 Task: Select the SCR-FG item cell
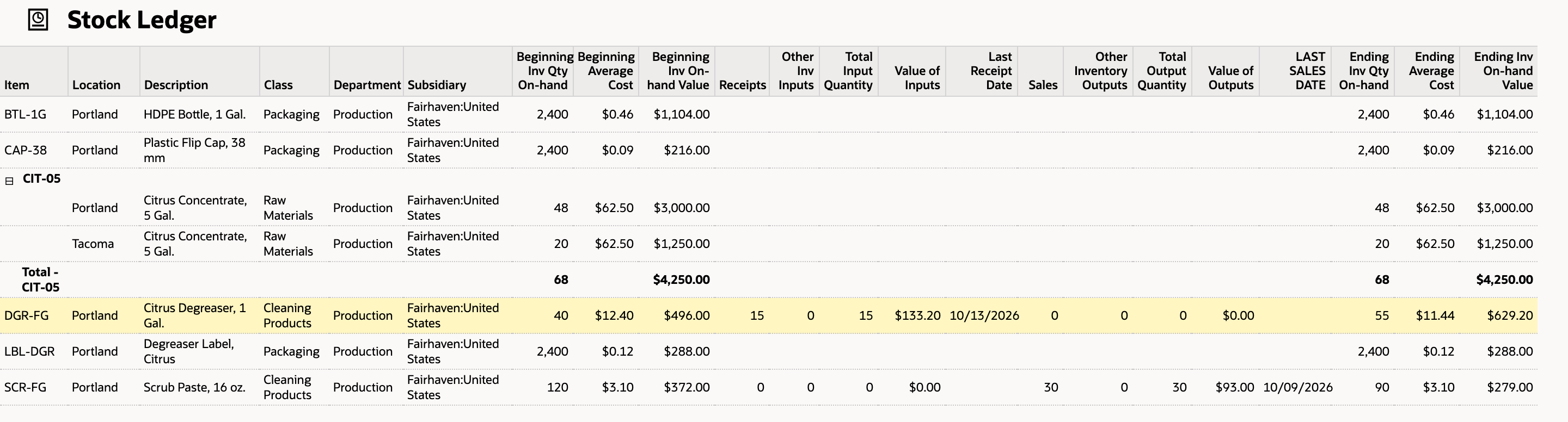(x=25, y=387)
